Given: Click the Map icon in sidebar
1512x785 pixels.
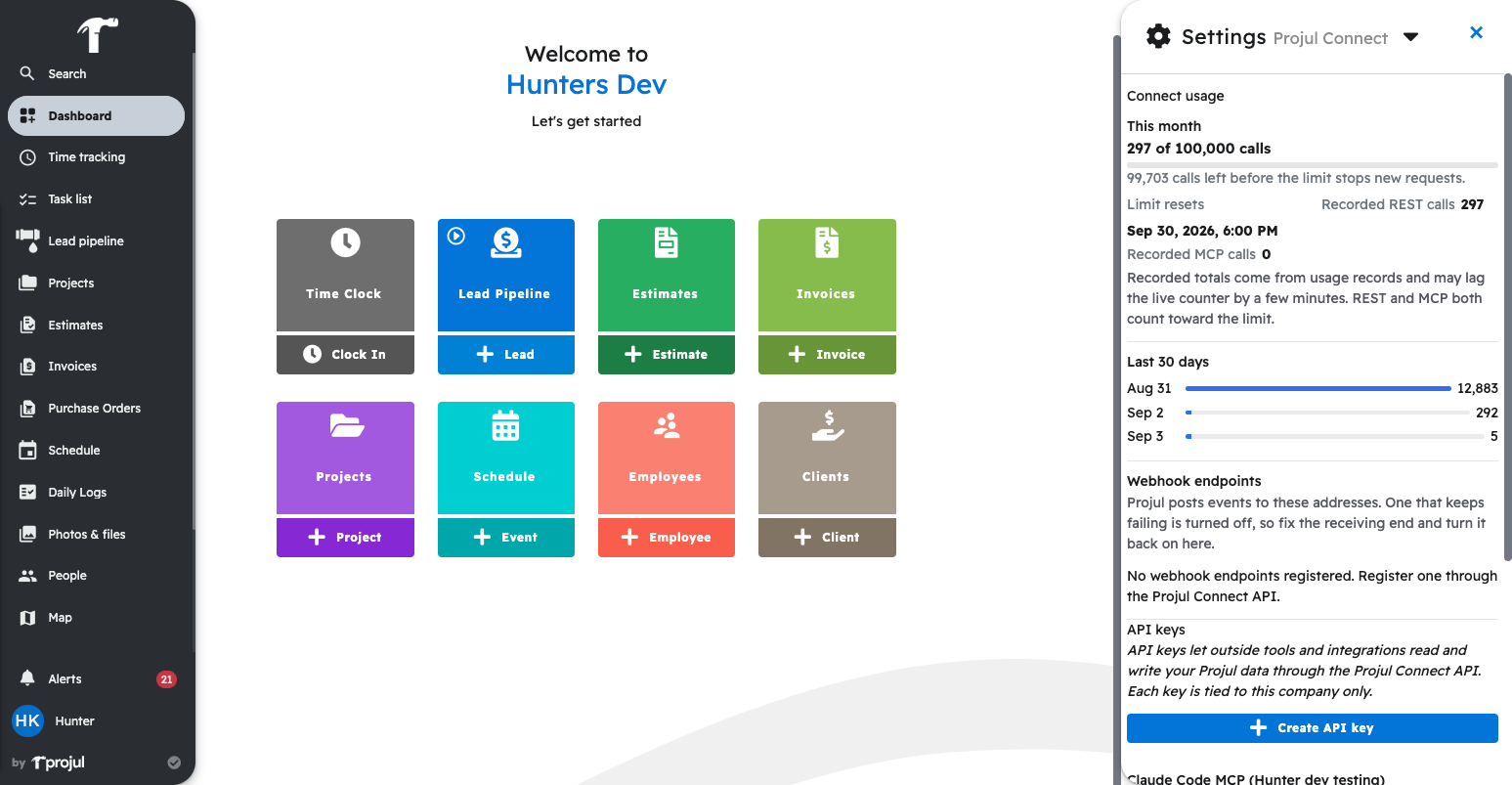Looking at the screenshot, I should pyautogui.click(x=27, y=618).
